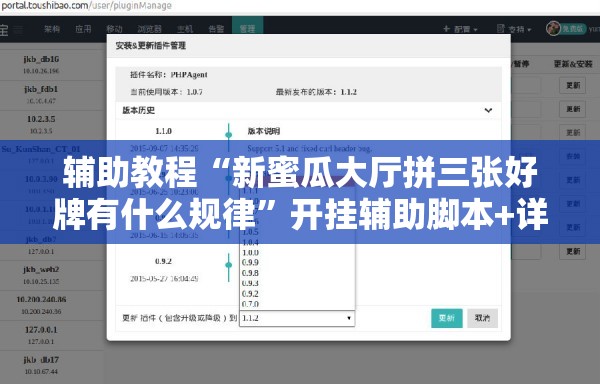Click the 插件名称: PHPAgent text

[169, 75]
